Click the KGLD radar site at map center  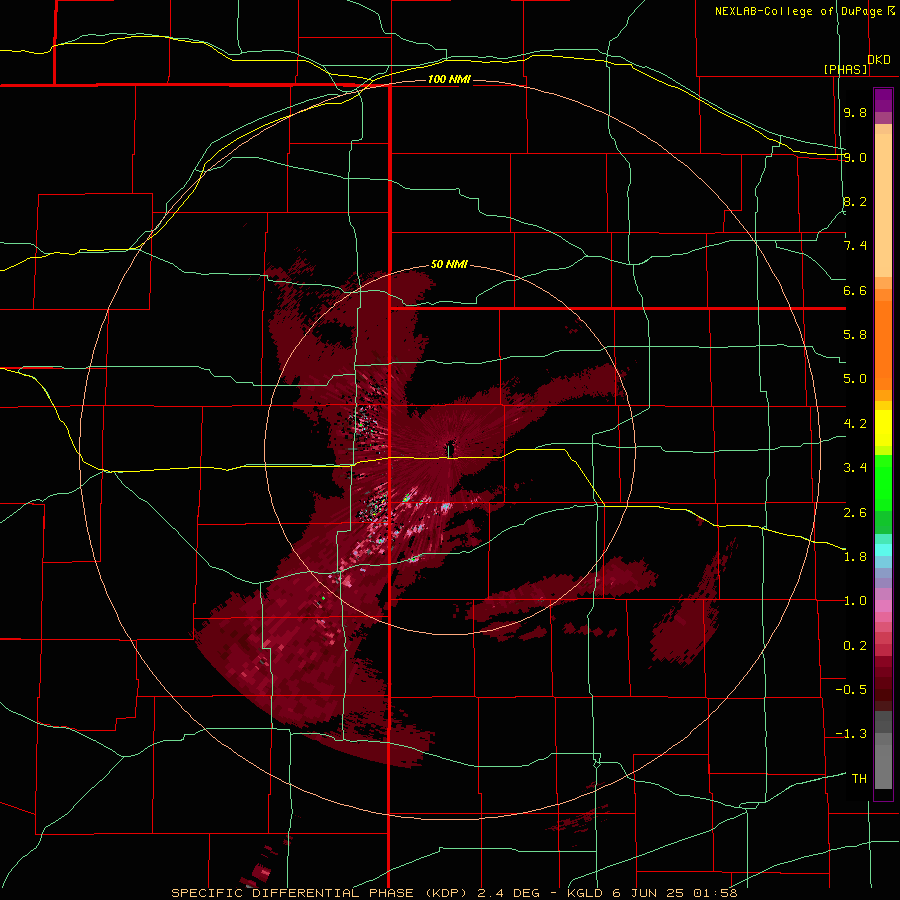450,450
